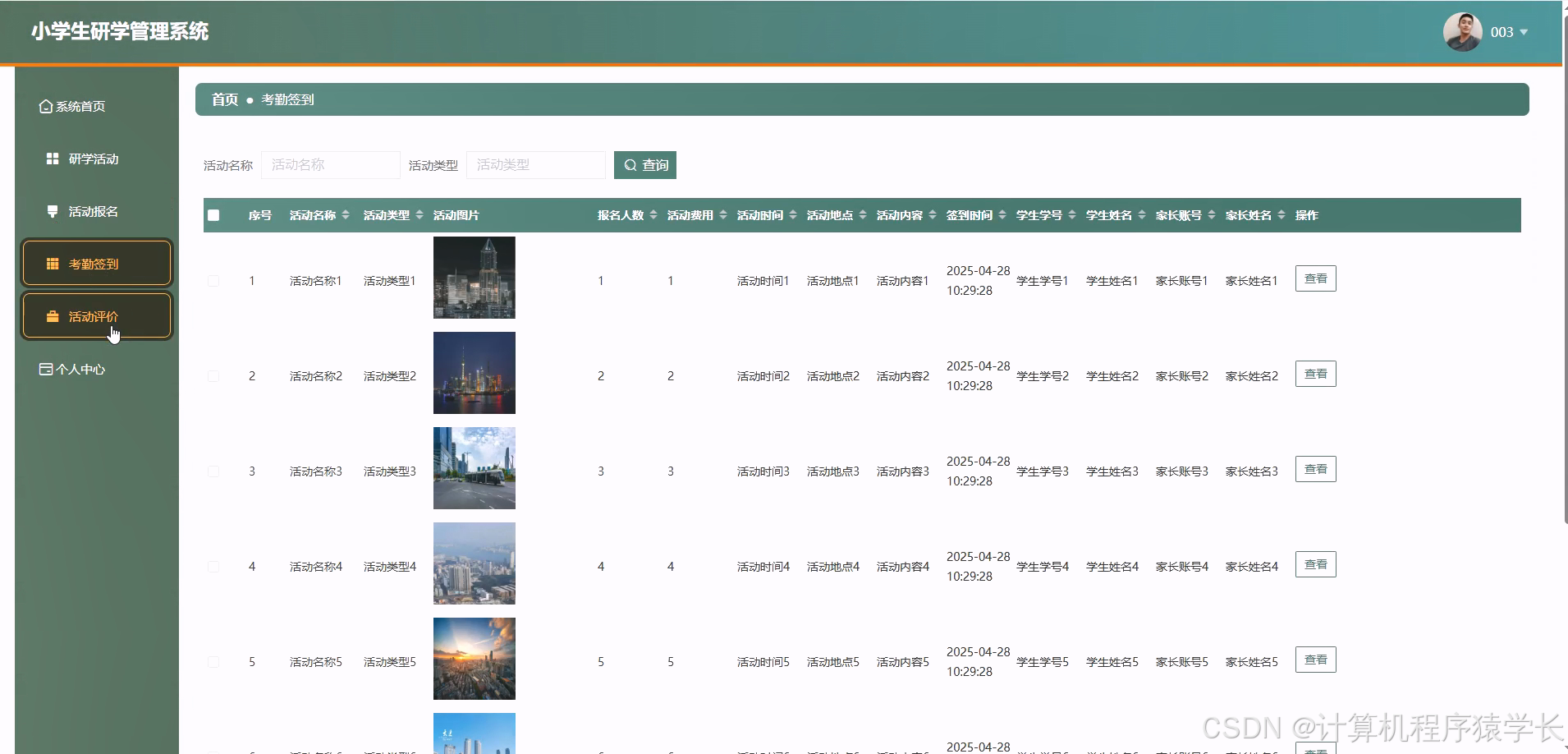
Task: Check the checkbox for row 活动名称4
Action: click(x=213, y=567)
